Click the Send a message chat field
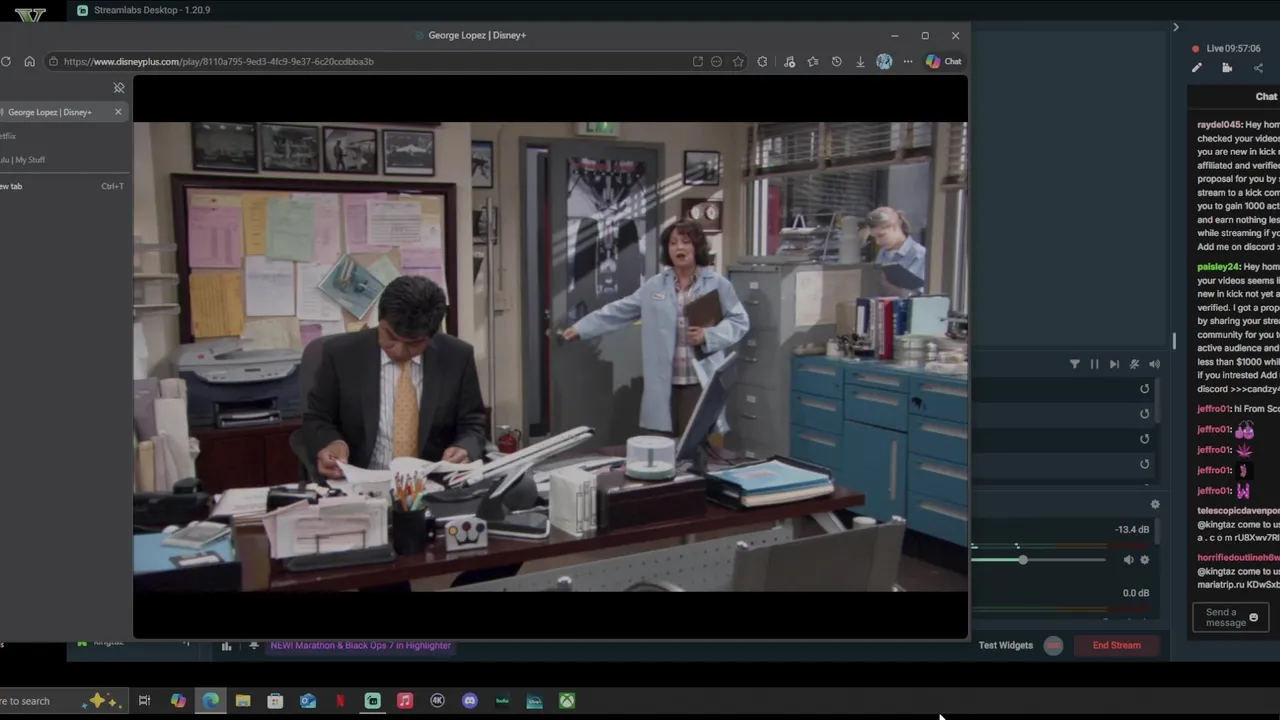 tap(1231, 617)
